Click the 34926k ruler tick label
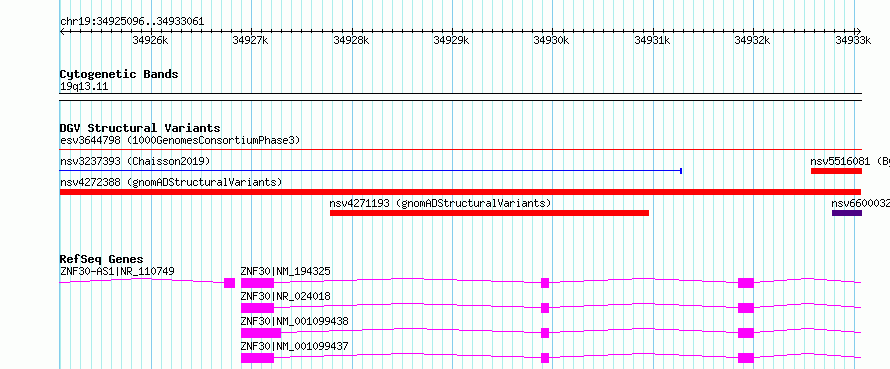The height and width of the screenshot is (369, 890). [150, 40]
